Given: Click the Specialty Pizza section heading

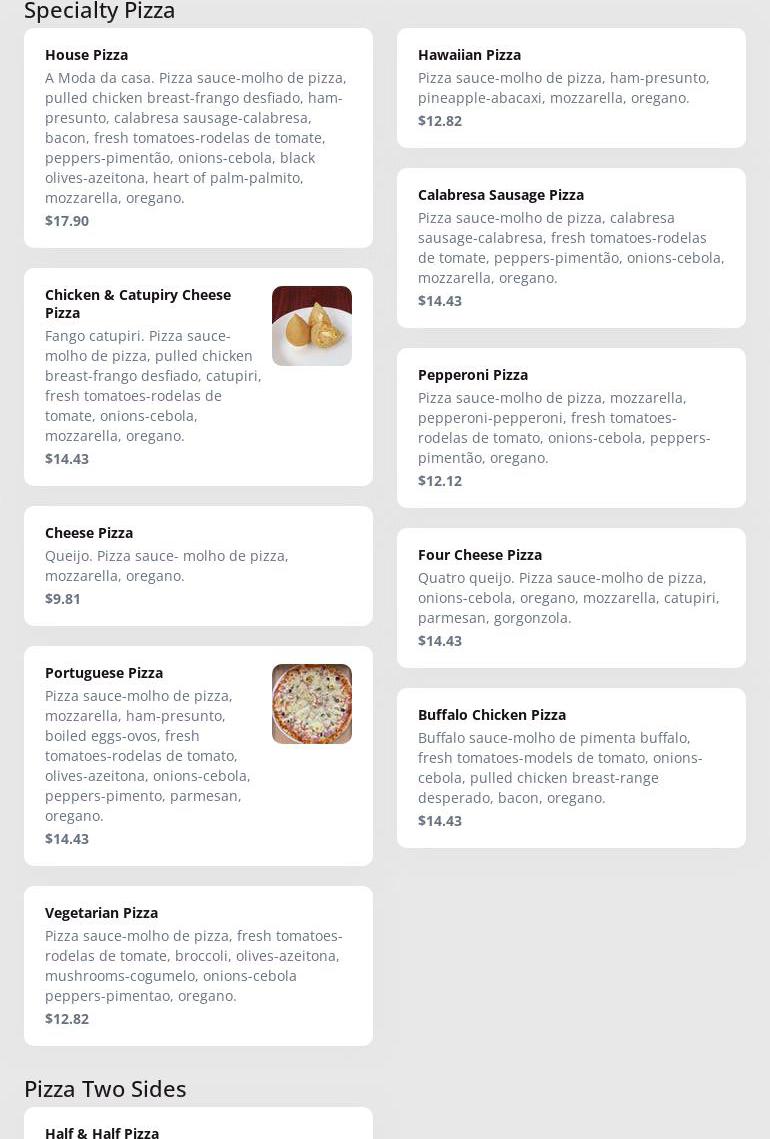Looking at the screenshot, I should click(x=99, y=11).
